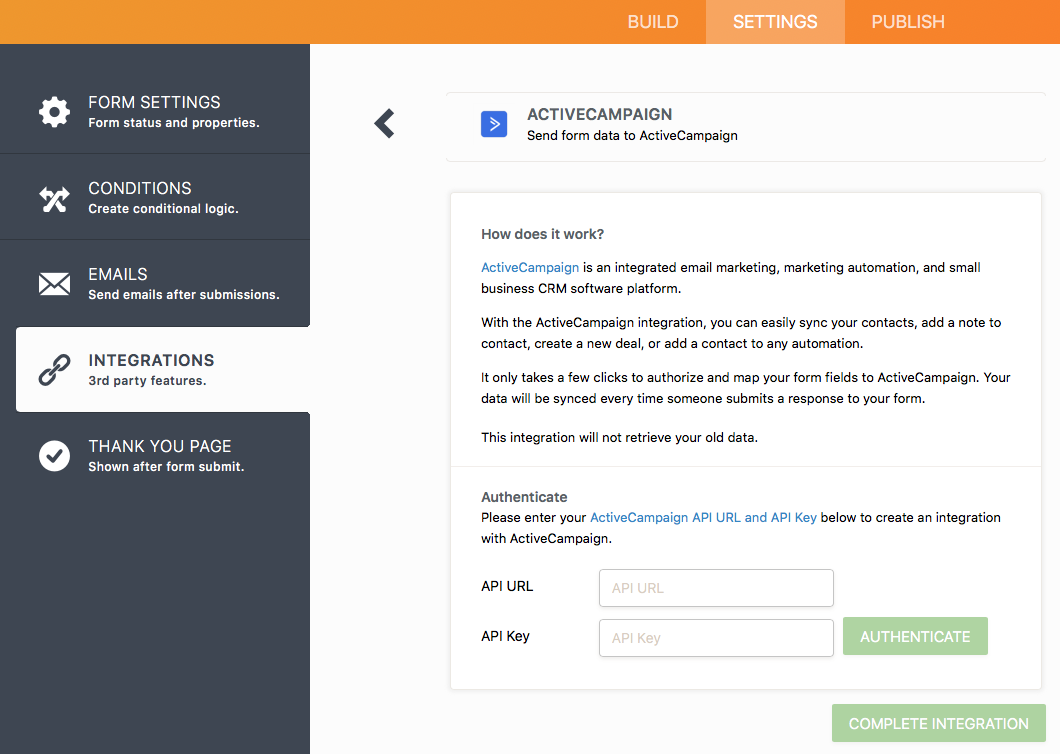Click the blue ActiveCampaign logo icon
The height and width of the screenshot is (754, 1060).
[x=494, y=124]
